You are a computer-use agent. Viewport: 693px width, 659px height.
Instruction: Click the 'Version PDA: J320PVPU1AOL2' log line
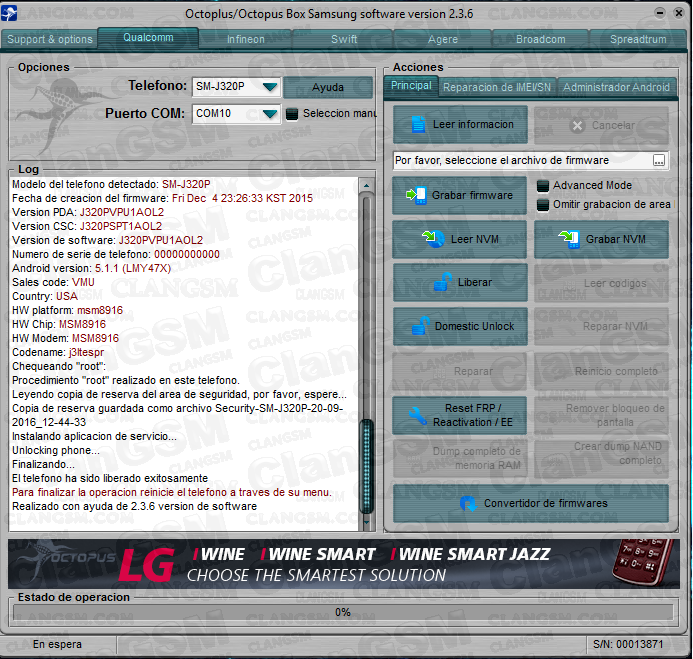[x=88, y=212]
